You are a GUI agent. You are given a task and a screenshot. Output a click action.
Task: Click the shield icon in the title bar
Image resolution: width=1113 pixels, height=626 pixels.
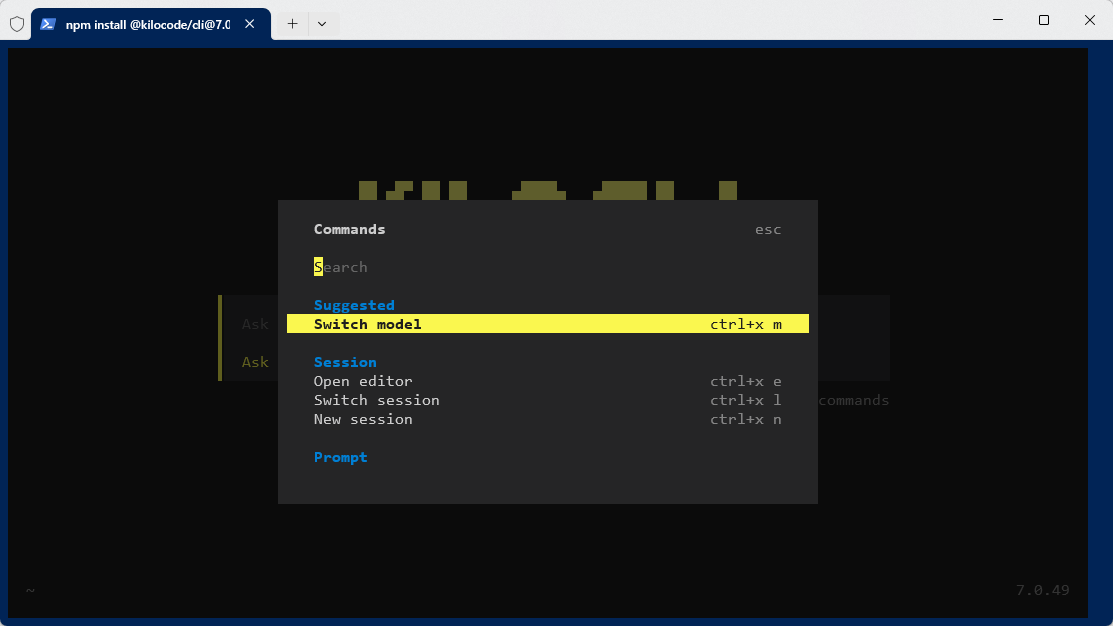(x=16, y=23)
